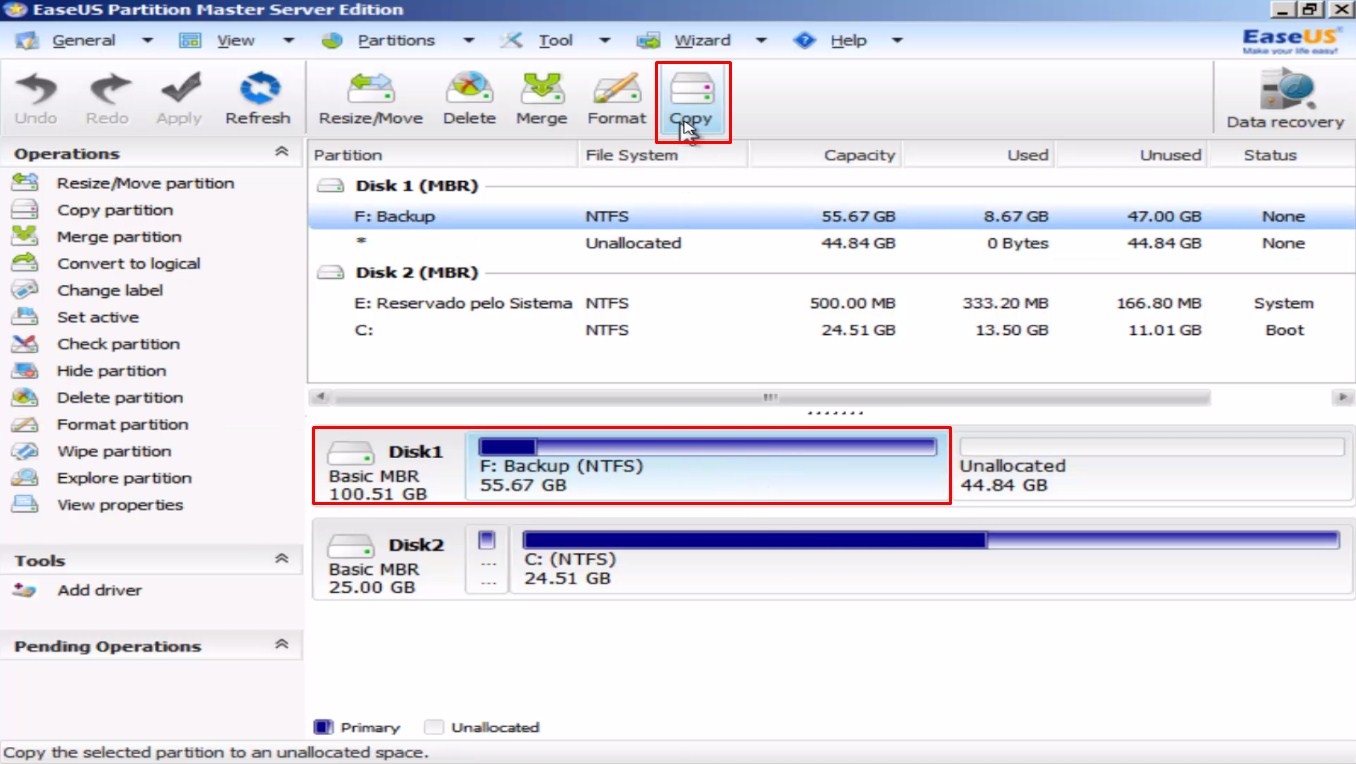1356x764 pixels.
Task: Refresh the disk information
Action: click(258, 98)
